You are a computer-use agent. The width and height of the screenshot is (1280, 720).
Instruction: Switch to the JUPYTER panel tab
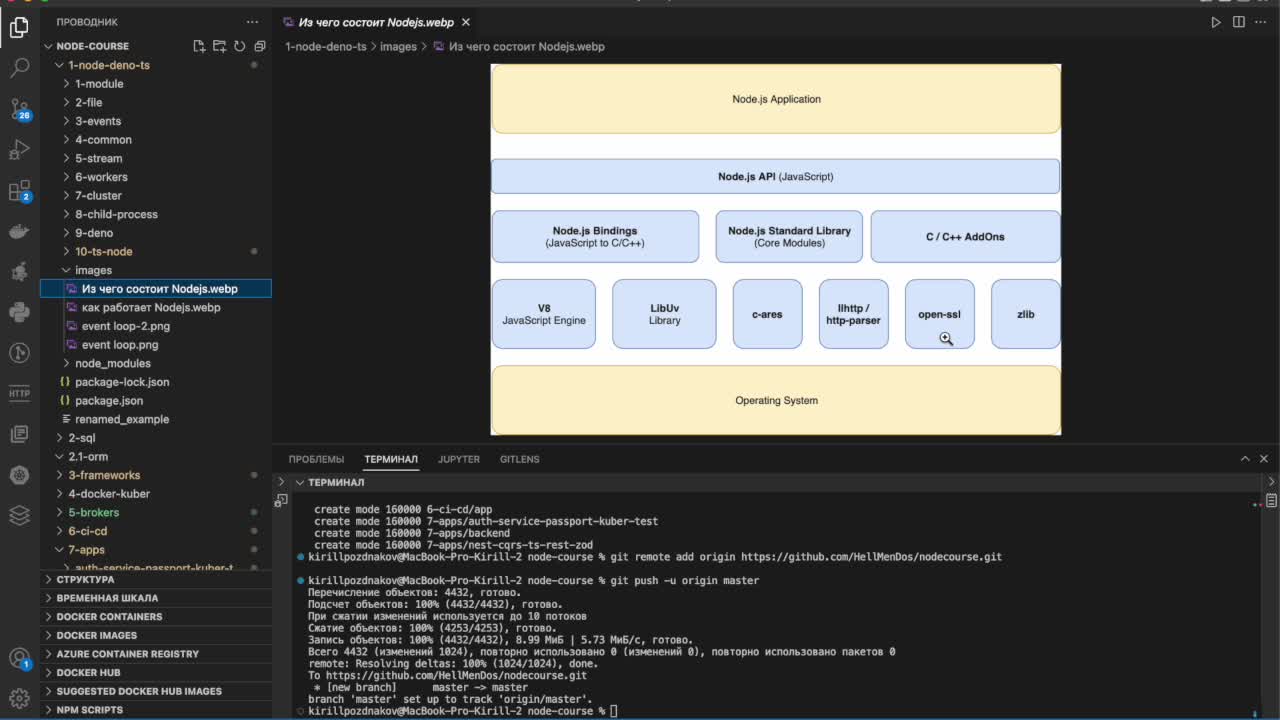(x=459, y=459)
